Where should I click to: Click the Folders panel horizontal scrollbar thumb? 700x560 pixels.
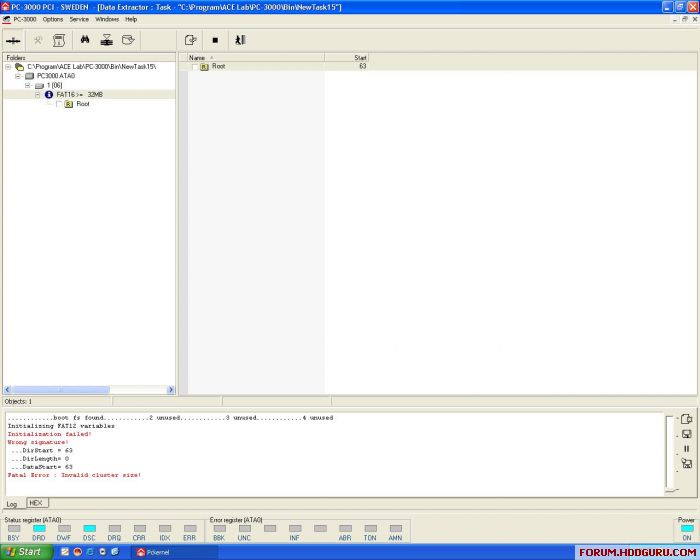click(x=60, y=390)
